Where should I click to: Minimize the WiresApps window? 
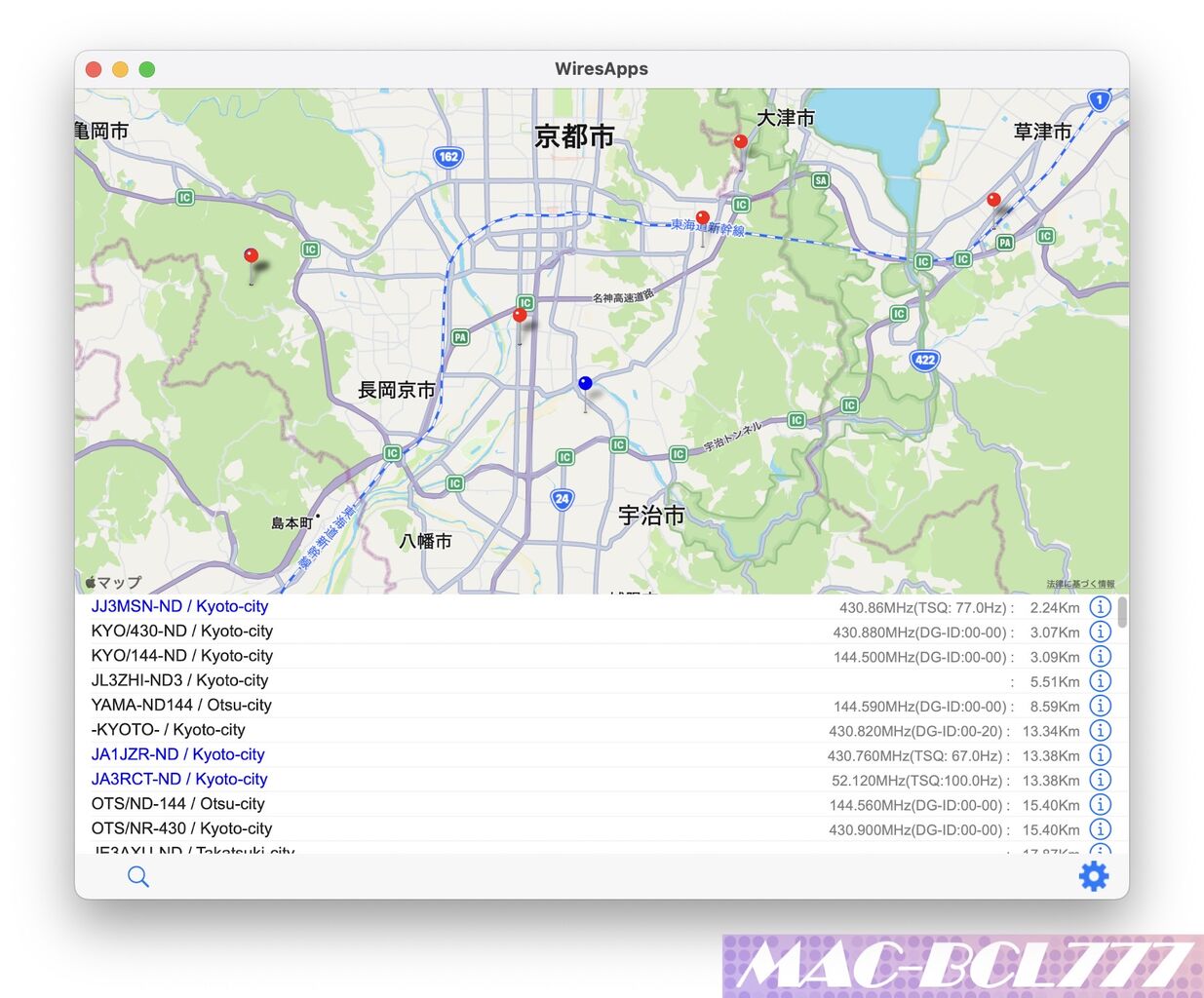point(120,69)
